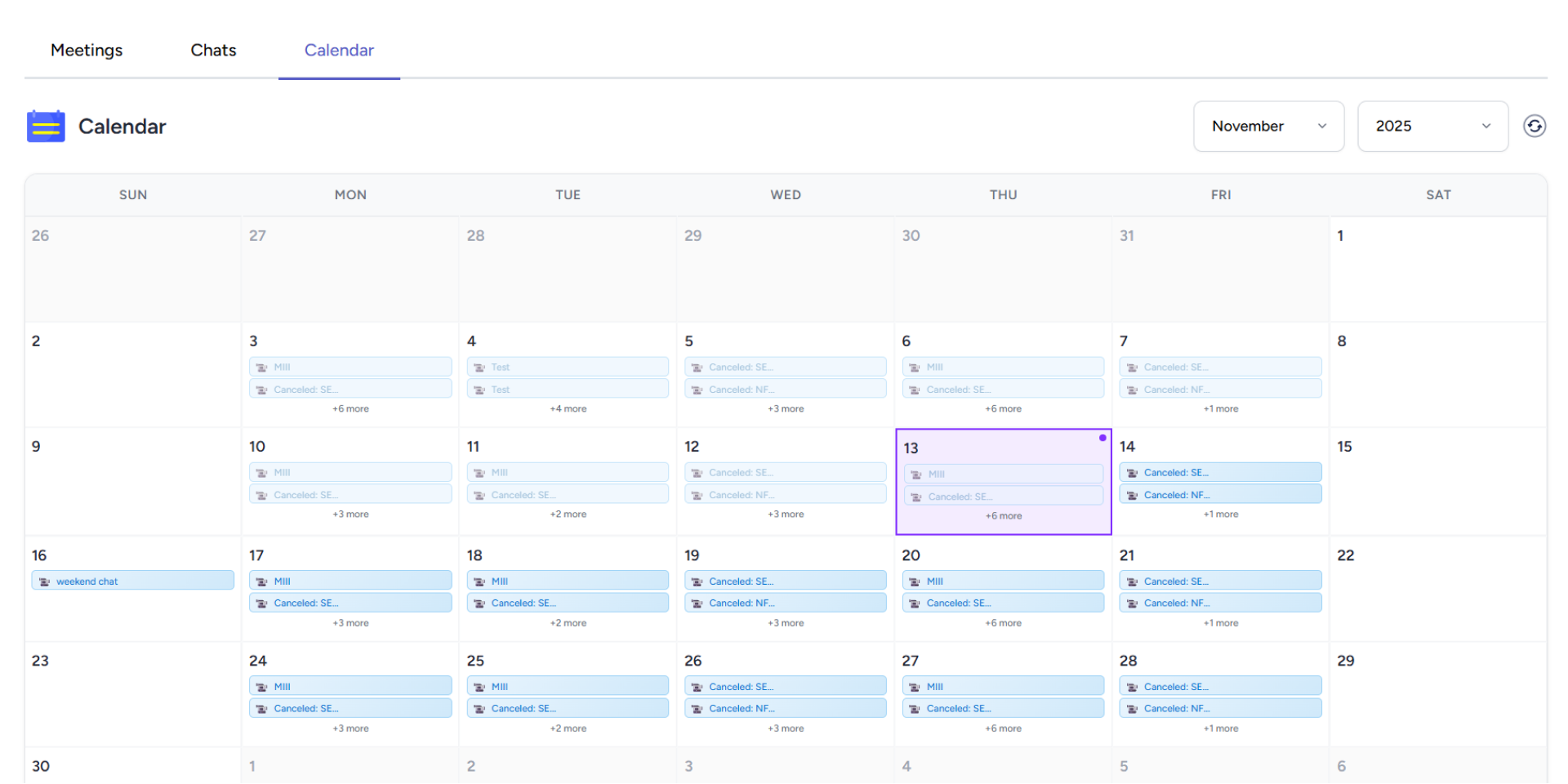The image size is (1568, 784).
Task: Expand +4 more events on the 4th
Action: (x=568, y=409)
